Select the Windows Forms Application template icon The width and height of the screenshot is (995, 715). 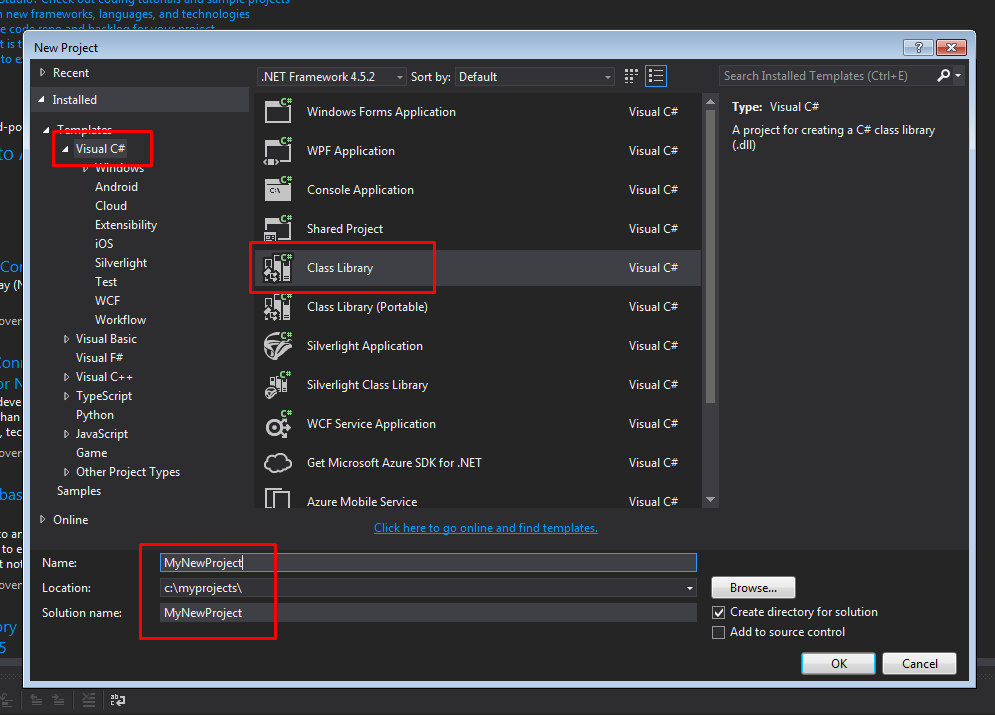tap(278, 111)
